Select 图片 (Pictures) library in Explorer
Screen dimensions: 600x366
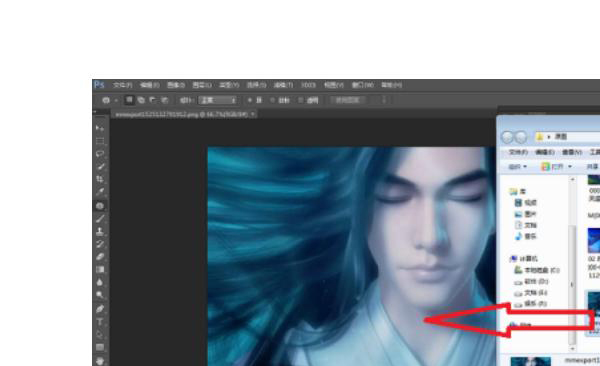[x=526, y=214]
